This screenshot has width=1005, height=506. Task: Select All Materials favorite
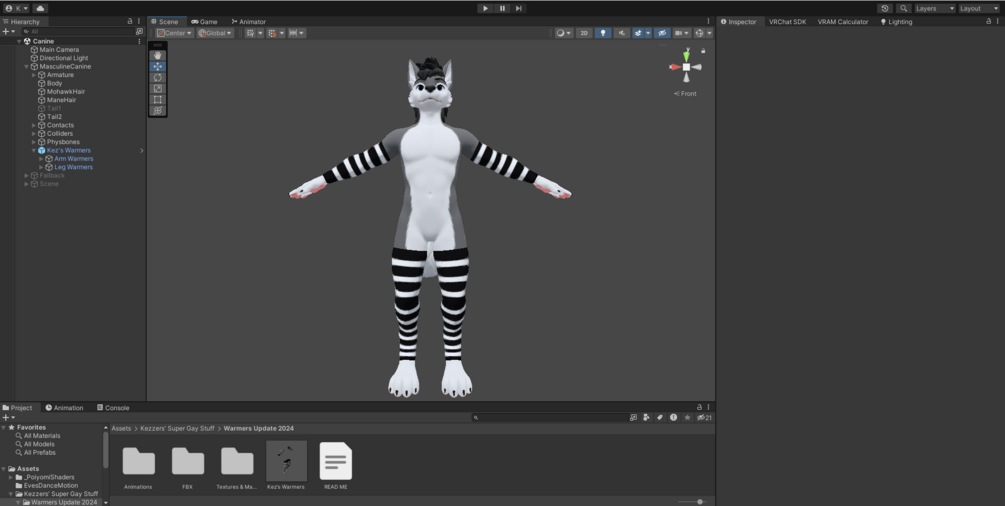coord(42,436)
